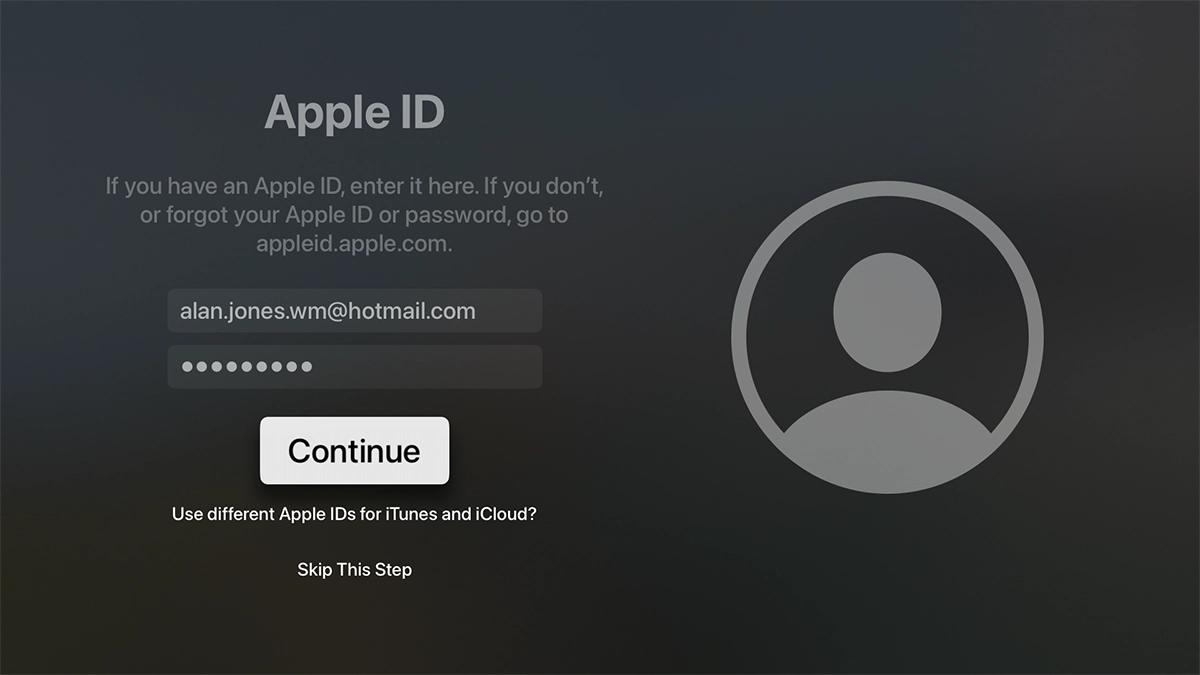The width and height of the screenshot is (1200, 675).
Task: Click the appleid.apple.com address text
Action: pyautogui.click(x=354, y=244)
